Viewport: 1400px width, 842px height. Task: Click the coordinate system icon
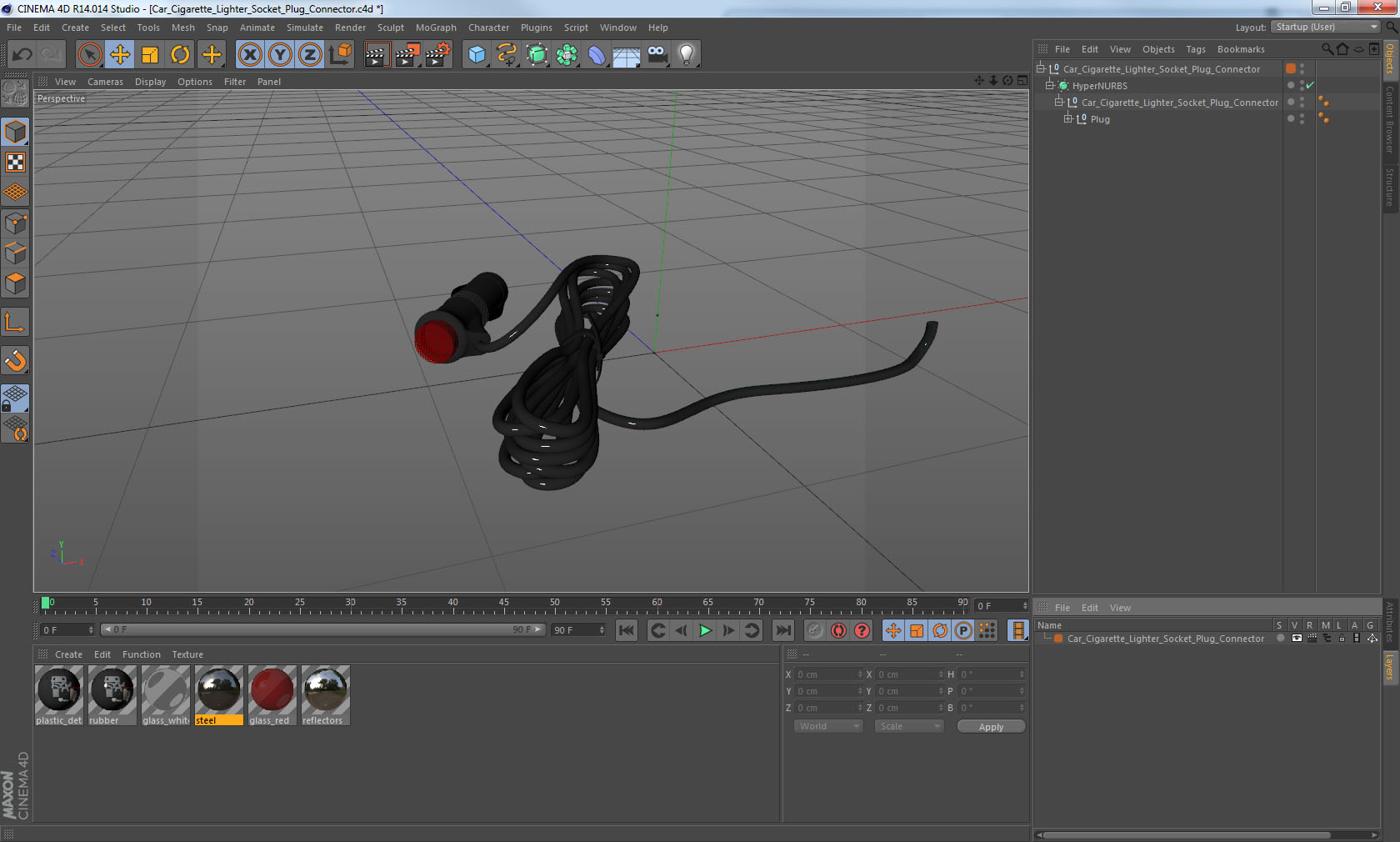tap(340, 55)
